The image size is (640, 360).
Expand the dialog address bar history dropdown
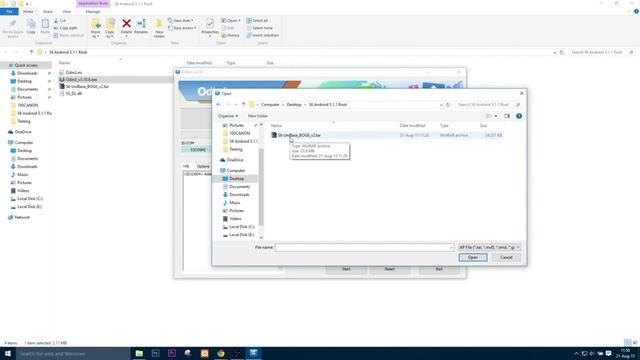click(x=441, y=105)
